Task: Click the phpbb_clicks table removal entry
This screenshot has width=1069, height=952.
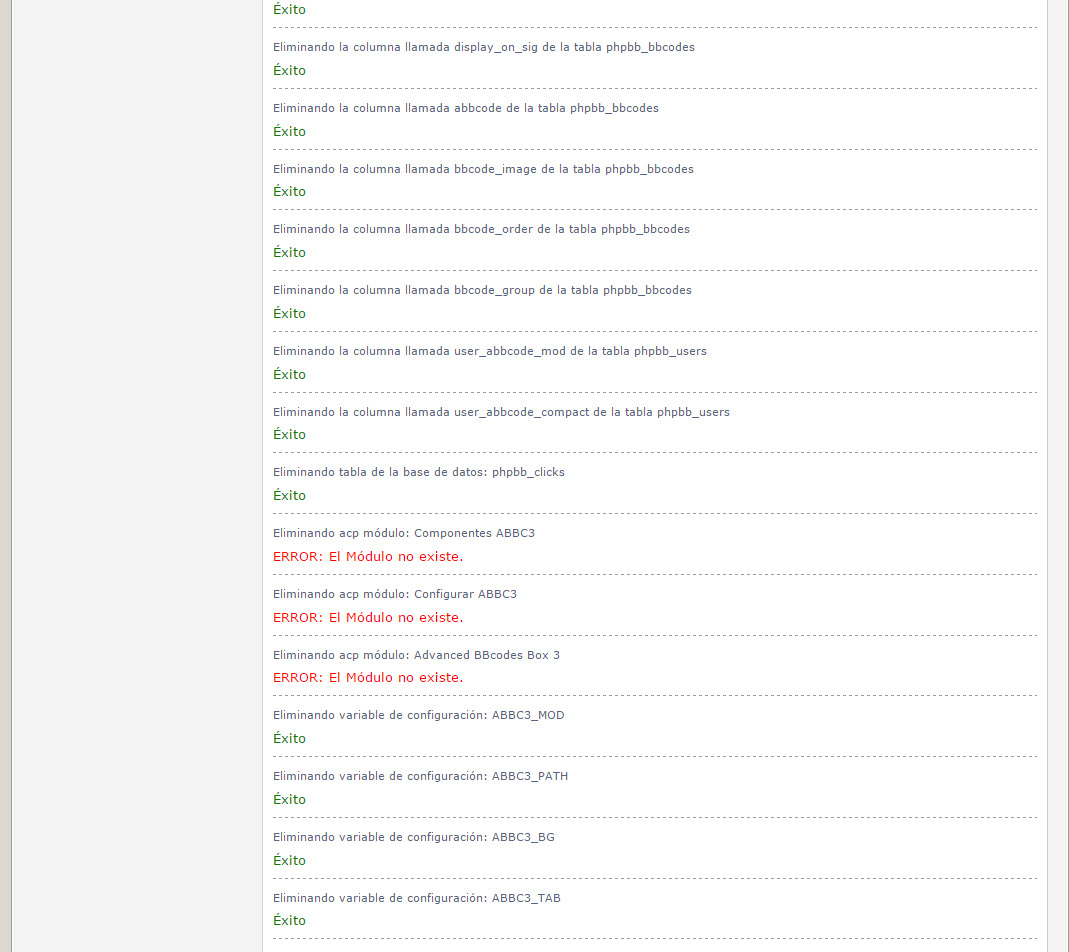Action: tap(419, 472)
